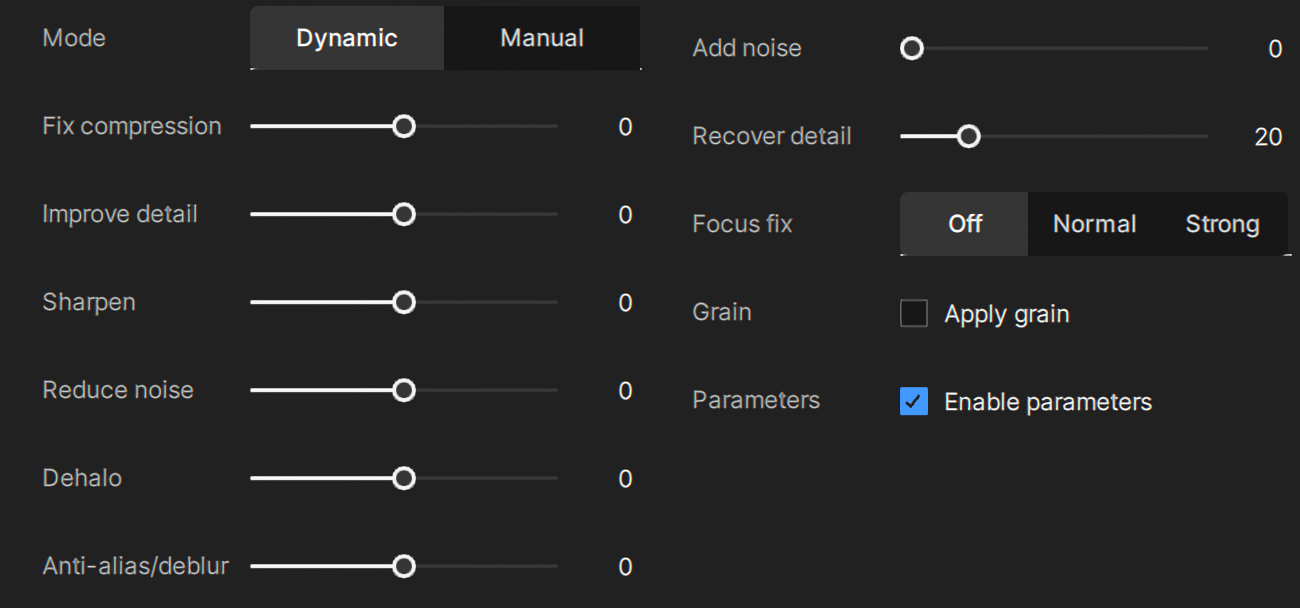The image size is (1300, 608).
Task: Click the Sharpen slider handle
Action: [x=404, y=303]
